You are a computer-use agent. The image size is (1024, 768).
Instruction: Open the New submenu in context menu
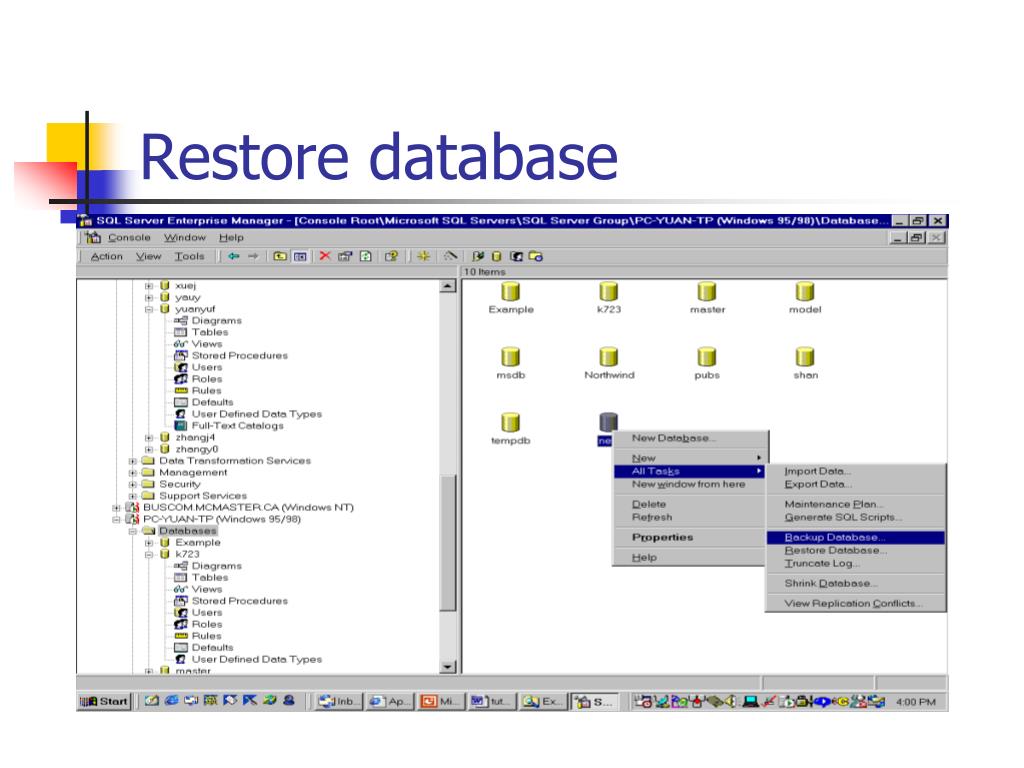(x=690, y=458)
